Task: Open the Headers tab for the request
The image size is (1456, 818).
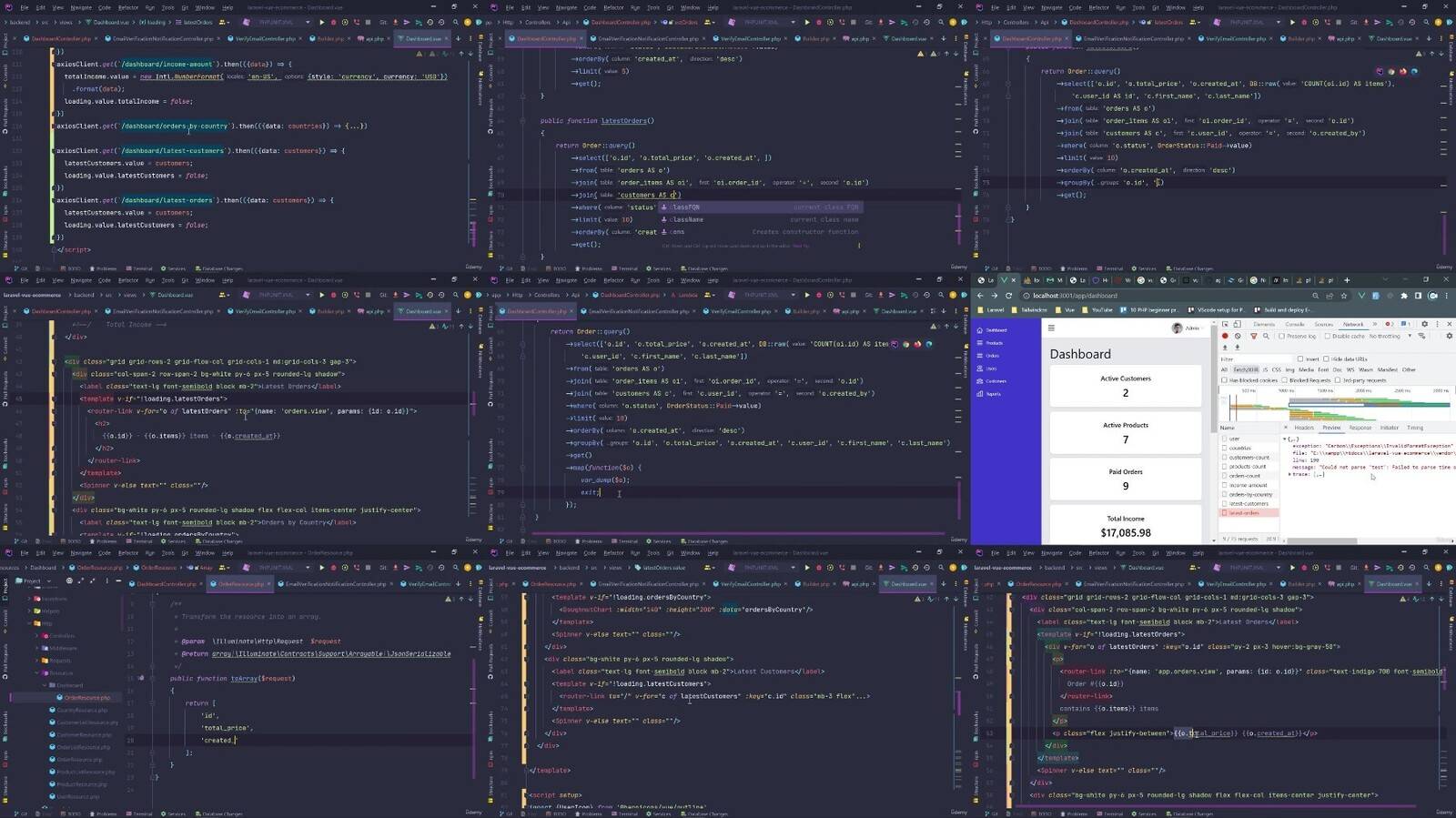Action: point(1304,428)
